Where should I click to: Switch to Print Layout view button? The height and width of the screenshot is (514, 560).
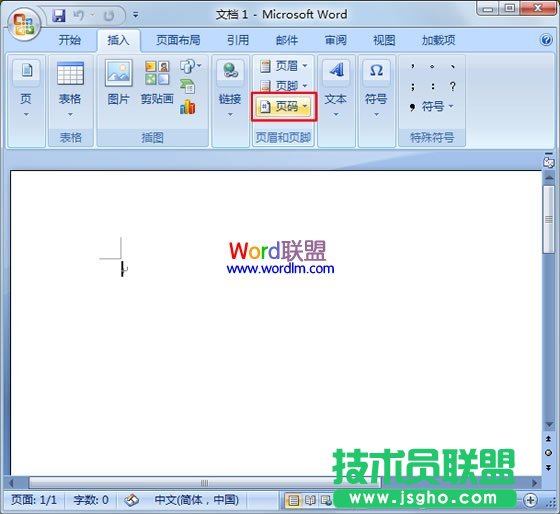coord(293,500)
